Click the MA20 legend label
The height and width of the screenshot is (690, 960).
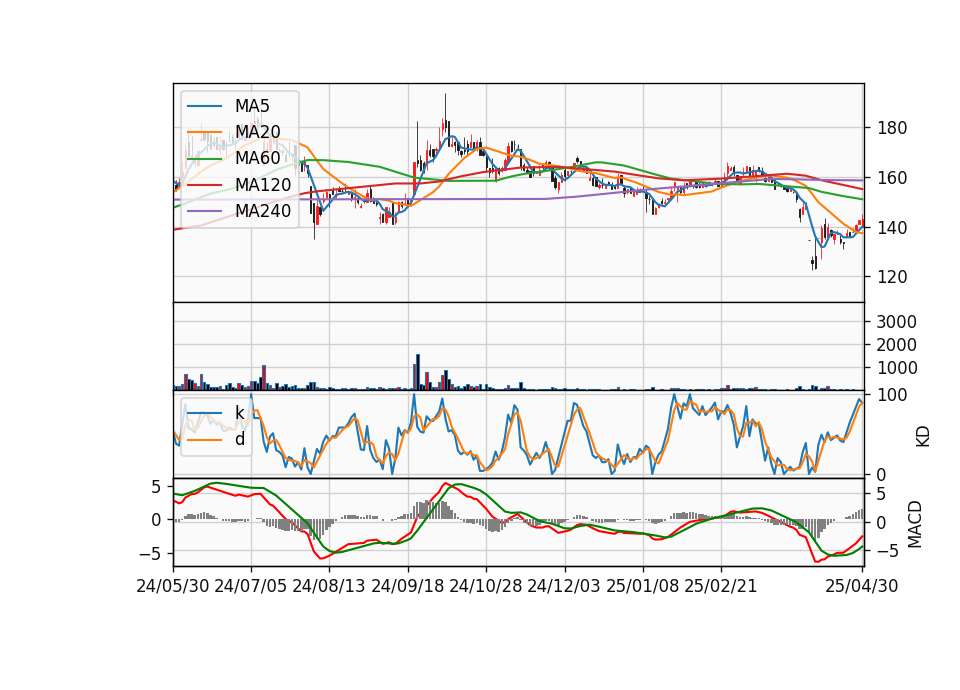tap(257, 132)
